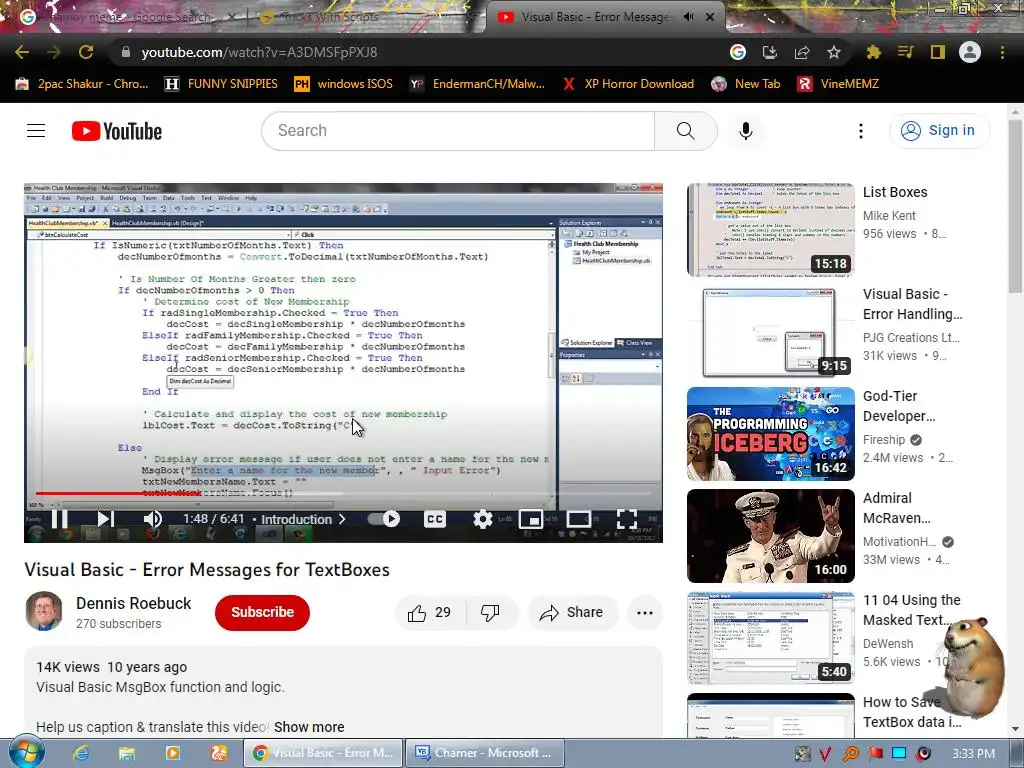Click the YouTube search input field
1024x768 pixels.
(x=458, y=131)
